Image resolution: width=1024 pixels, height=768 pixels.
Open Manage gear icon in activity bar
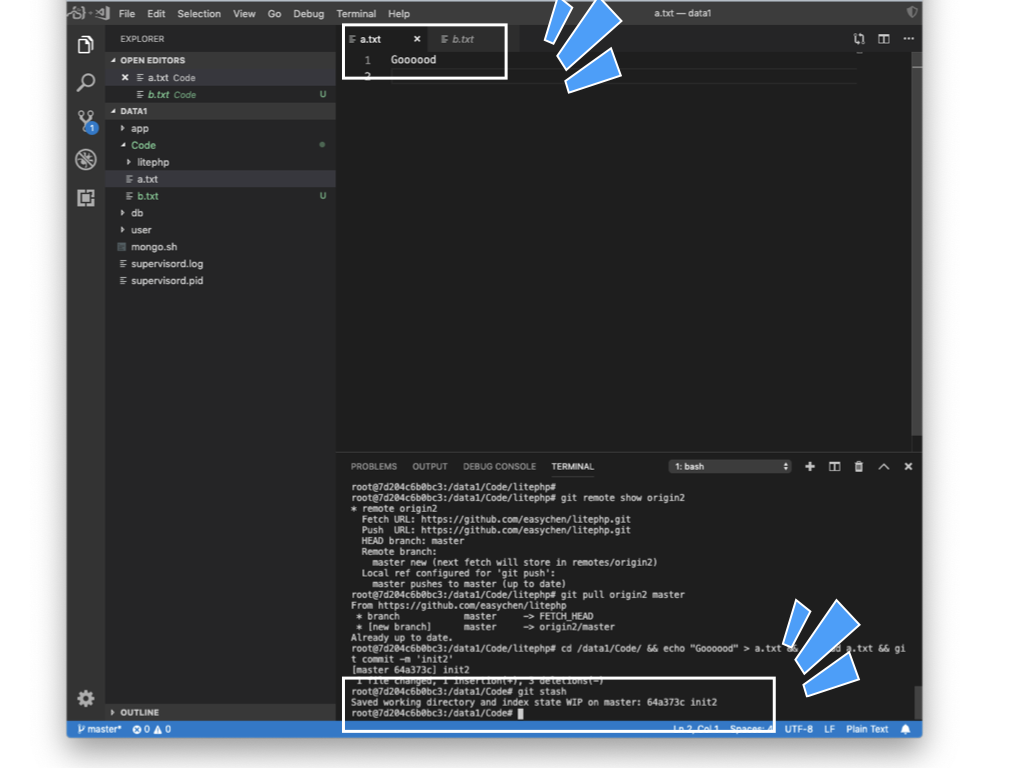pos(86,698)
